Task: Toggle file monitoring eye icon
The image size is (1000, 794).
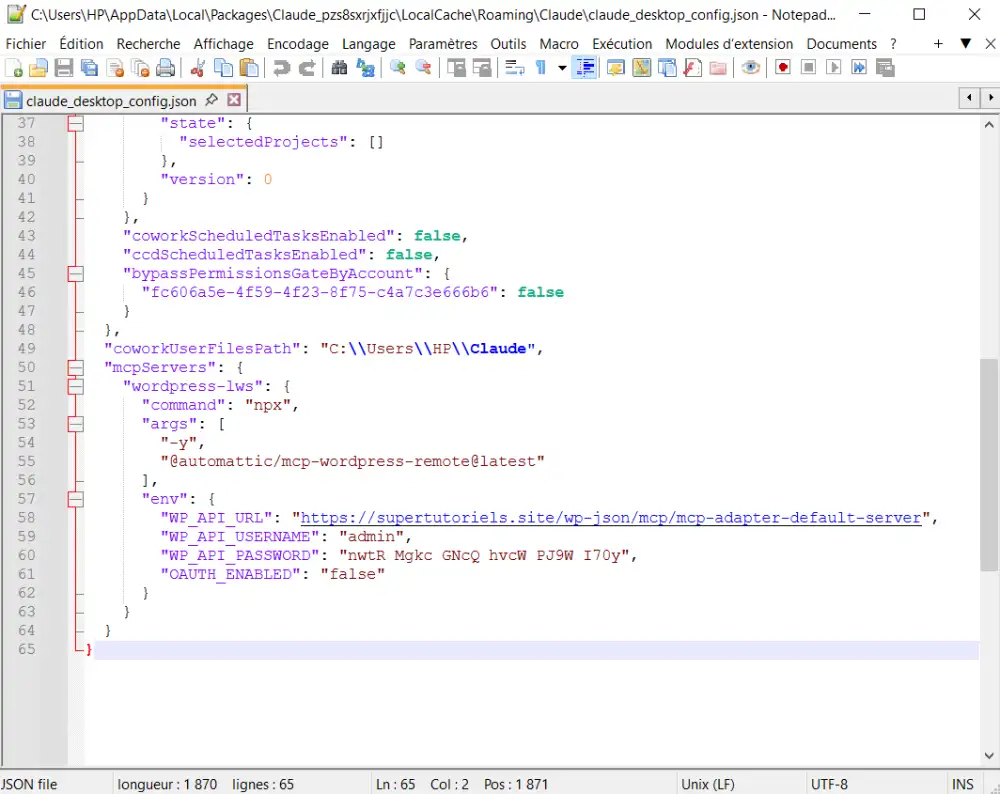Action: pos(751,68)
